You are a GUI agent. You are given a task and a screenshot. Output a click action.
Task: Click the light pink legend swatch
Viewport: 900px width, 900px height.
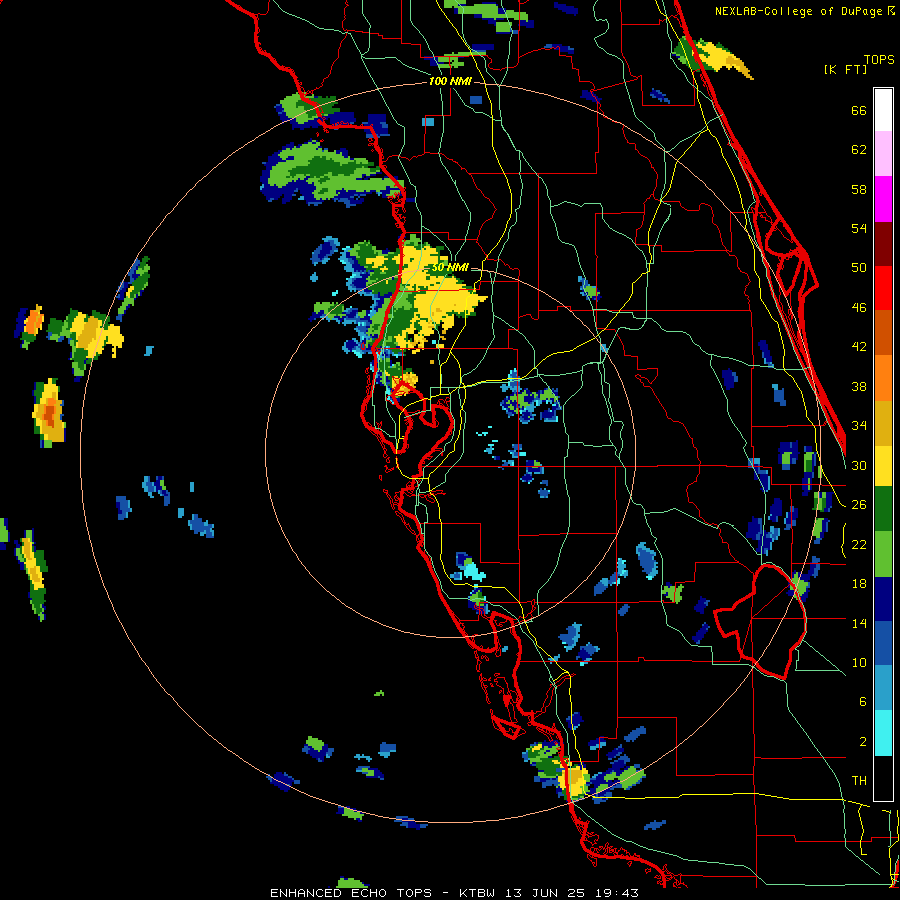pyautogui.click(x=883, y=154)
